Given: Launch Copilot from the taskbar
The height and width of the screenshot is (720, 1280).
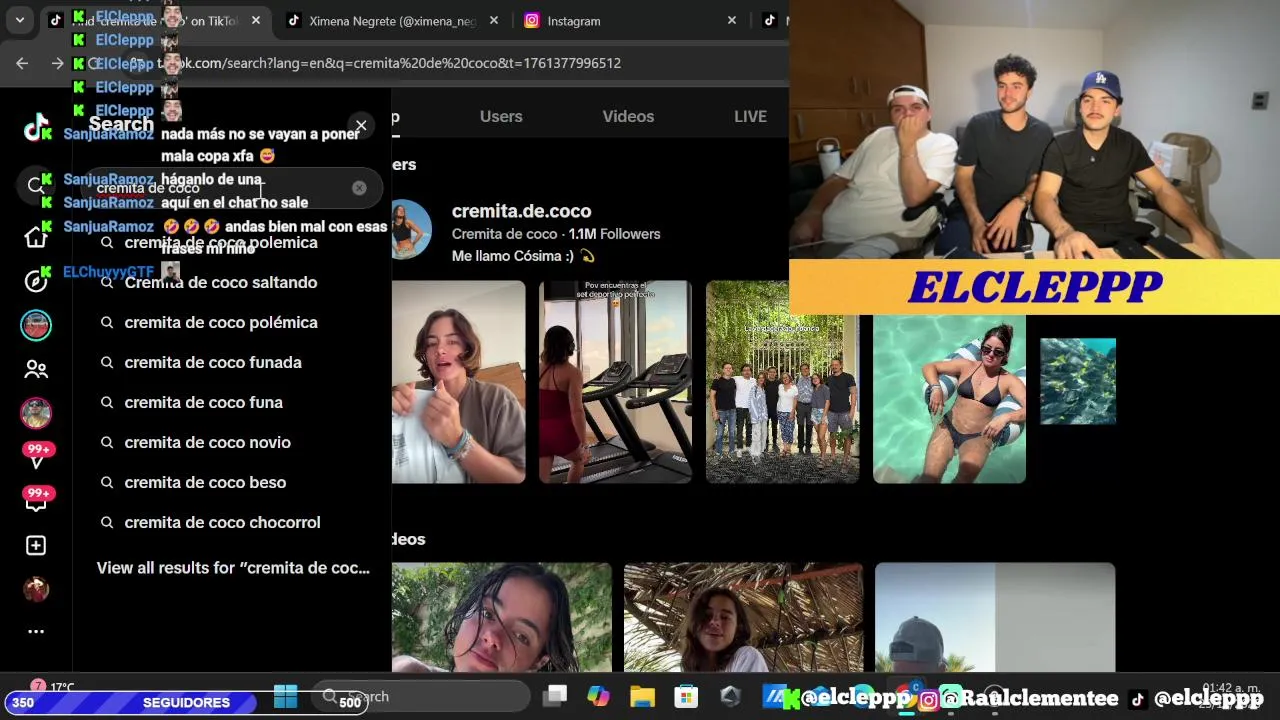Looking at the screenshot, I should click(x=598, y=696).
